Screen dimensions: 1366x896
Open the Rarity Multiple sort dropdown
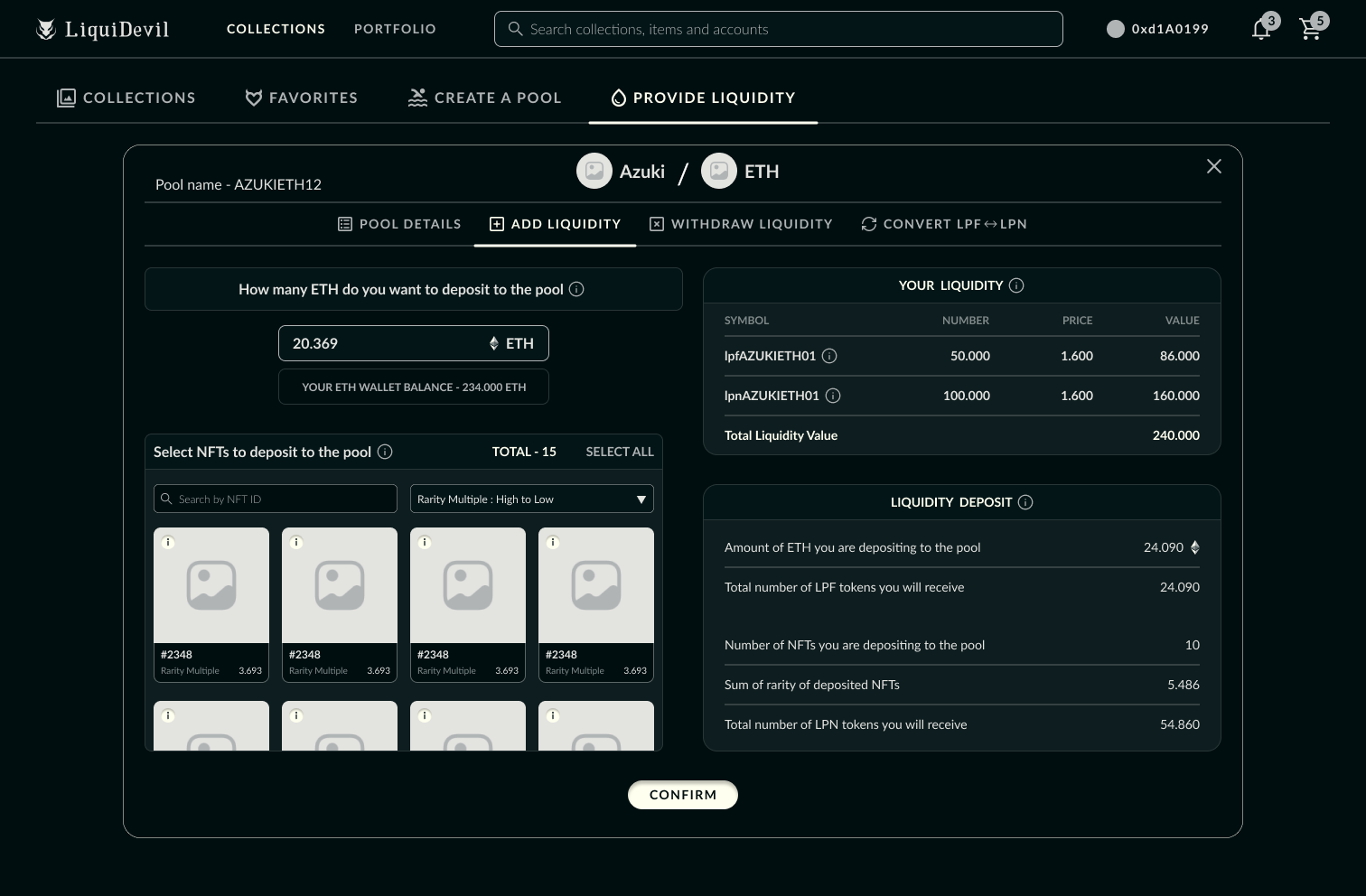(x=532, y=499)
